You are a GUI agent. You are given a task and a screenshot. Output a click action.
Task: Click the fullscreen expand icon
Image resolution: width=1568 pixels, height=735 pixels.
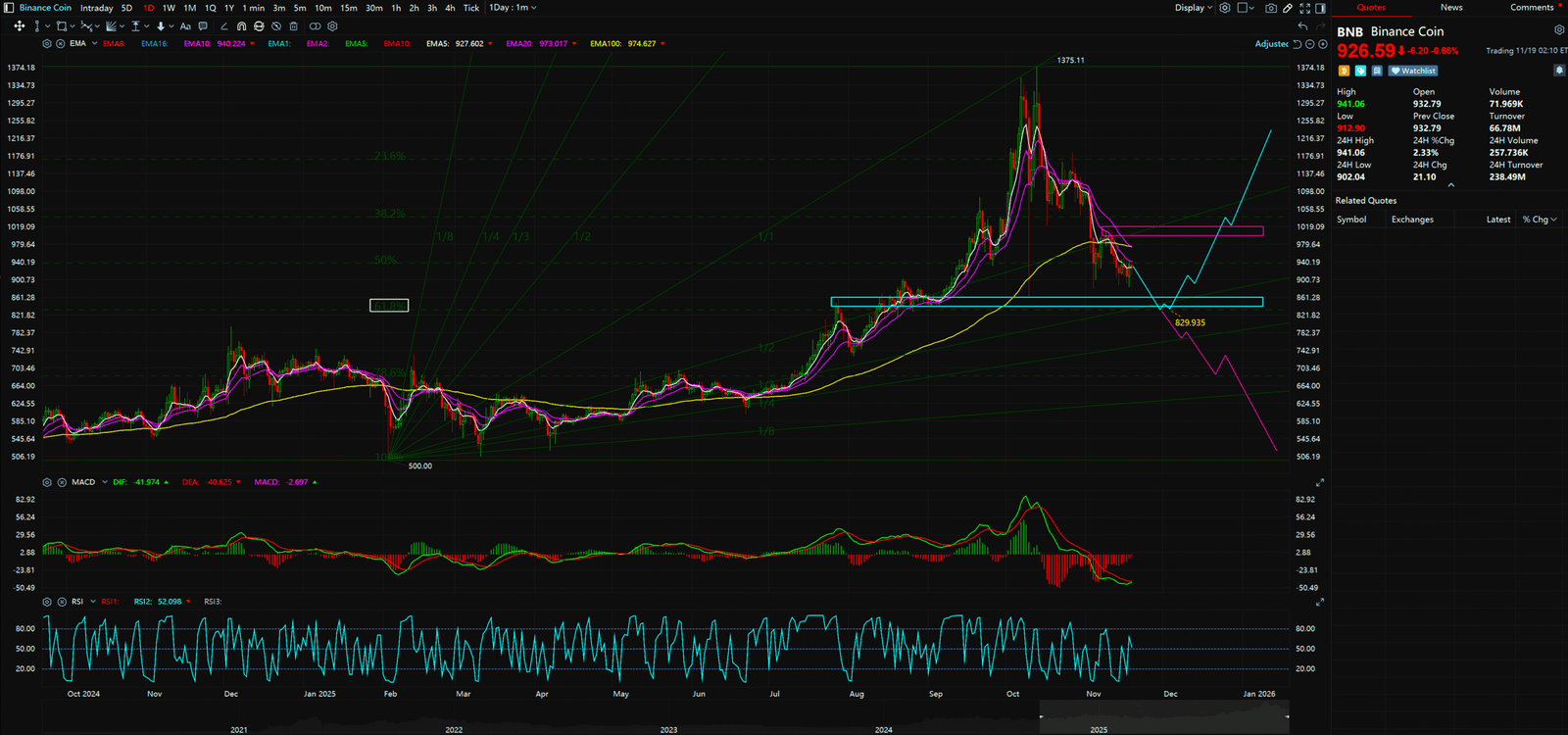[x=1304, y=8]
